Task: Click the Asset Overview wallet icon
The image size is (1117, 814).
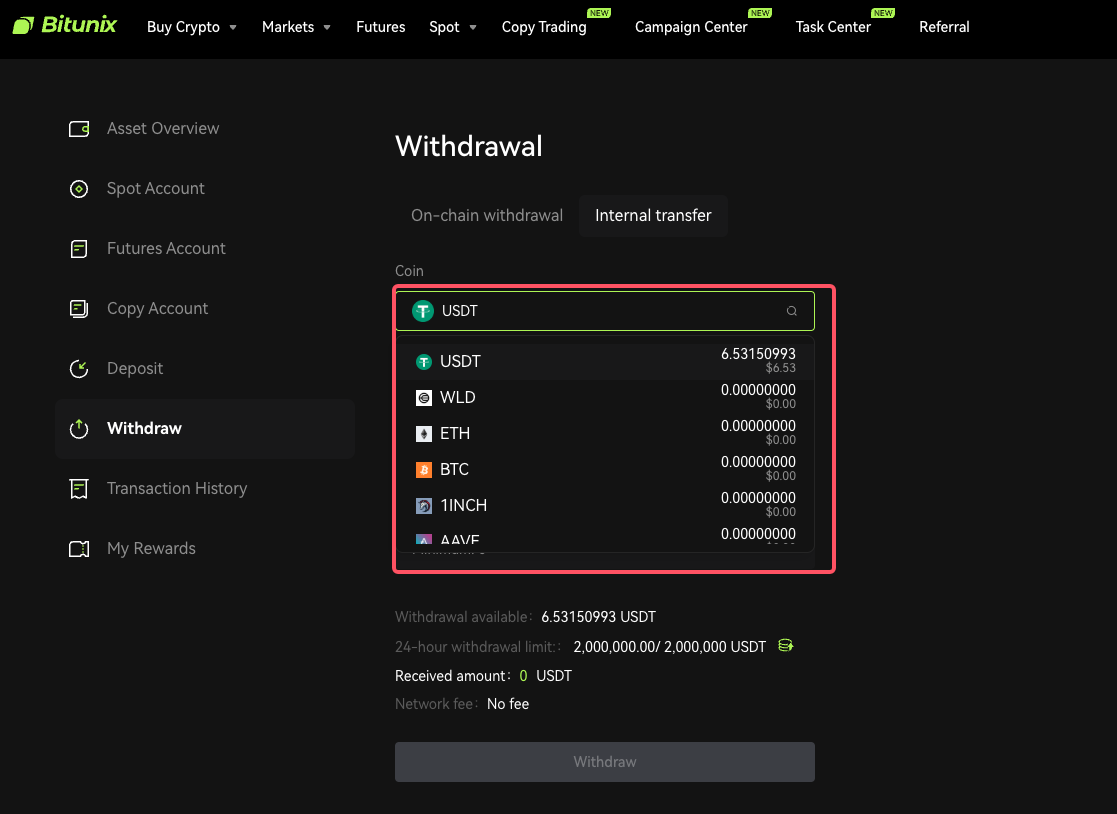Action: 78,129
